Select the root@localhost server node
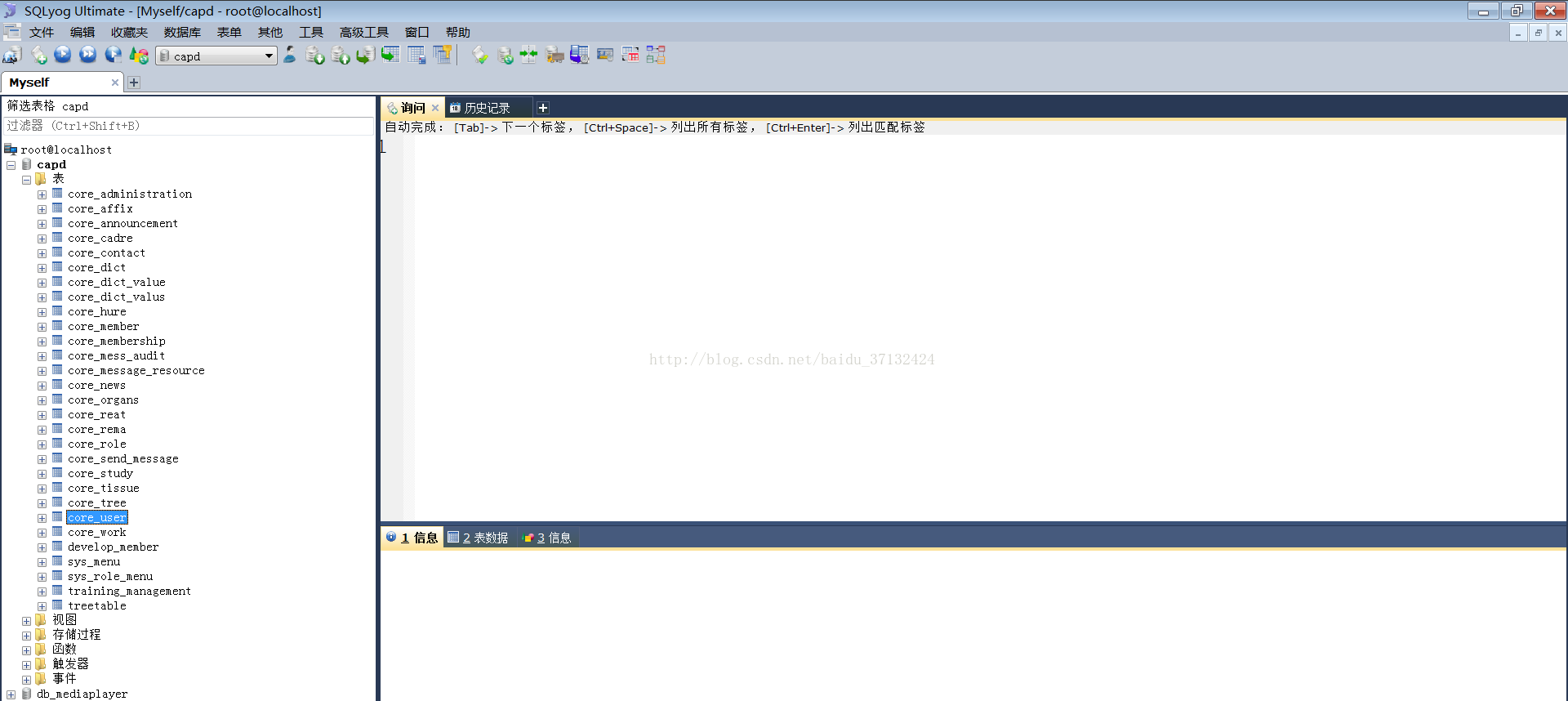Screen dimensions: 1568x701 tap(66, 150)
